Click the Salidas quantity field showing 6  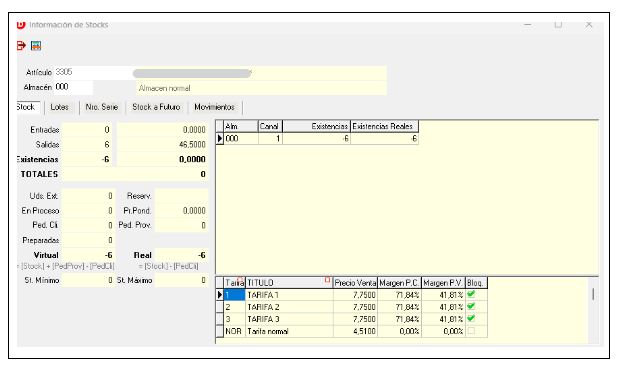click(x=87, y=144)
